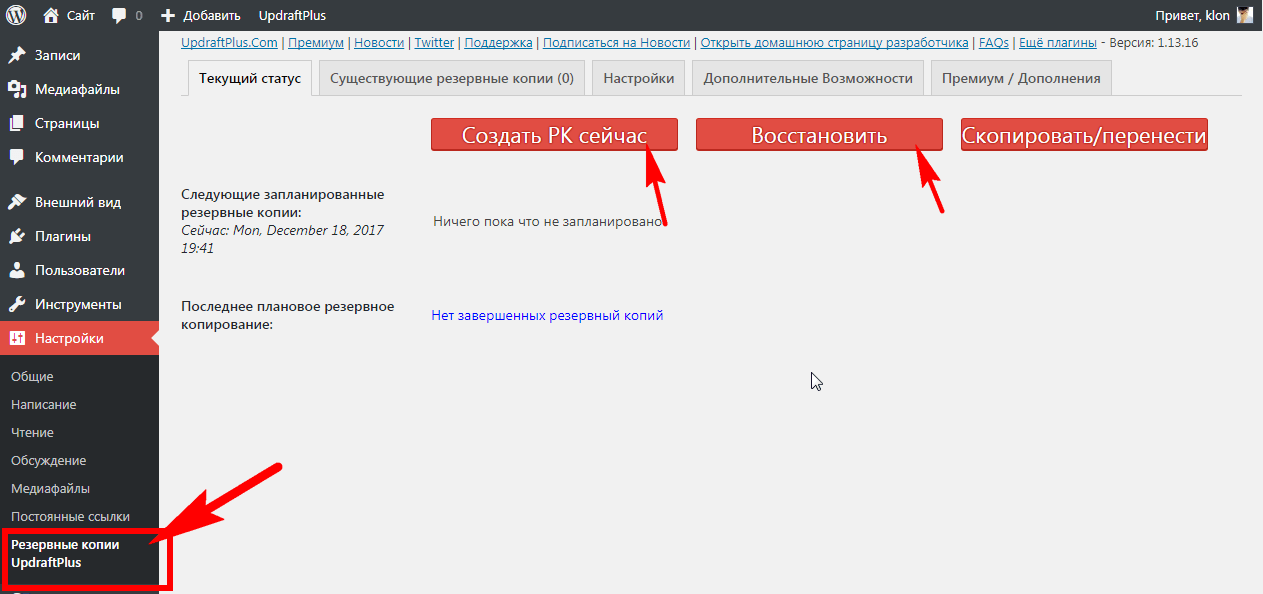The image size is (1263, 594).
Task: Click Создать РК сейчас button
Action: pyautogui.click(x=554, y=135)
